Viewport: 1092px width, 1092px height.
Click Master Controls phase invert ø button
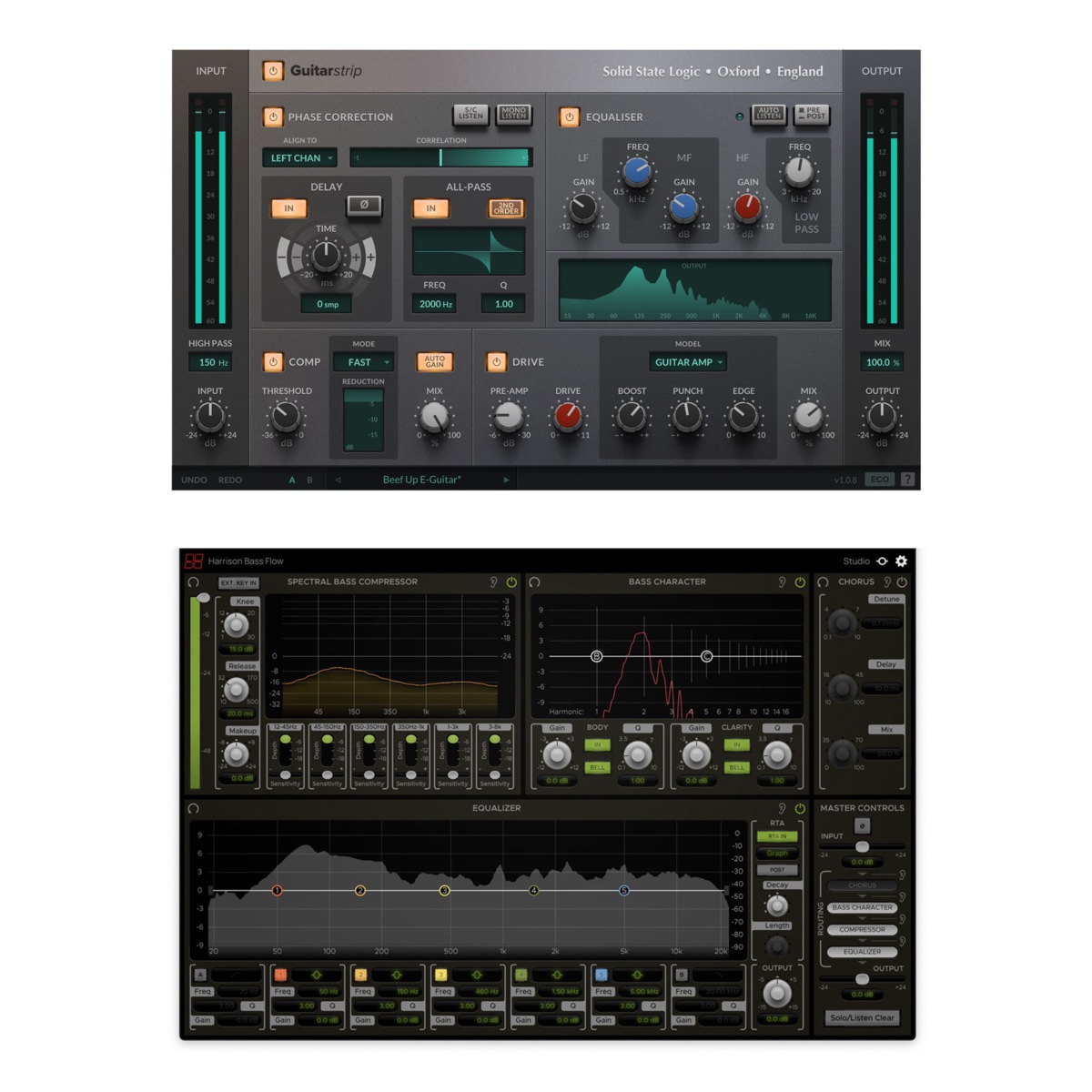[863, 825]
